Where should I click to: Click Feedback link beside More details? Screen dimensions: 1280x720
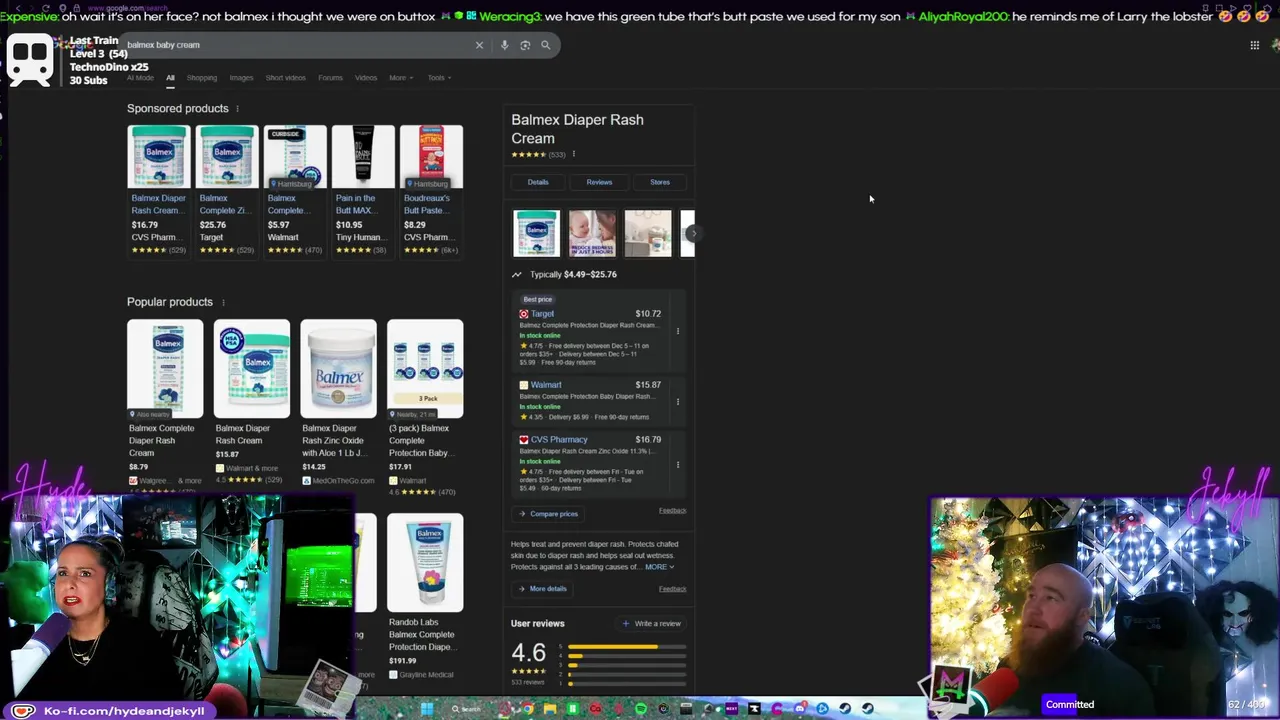point(672,589)
